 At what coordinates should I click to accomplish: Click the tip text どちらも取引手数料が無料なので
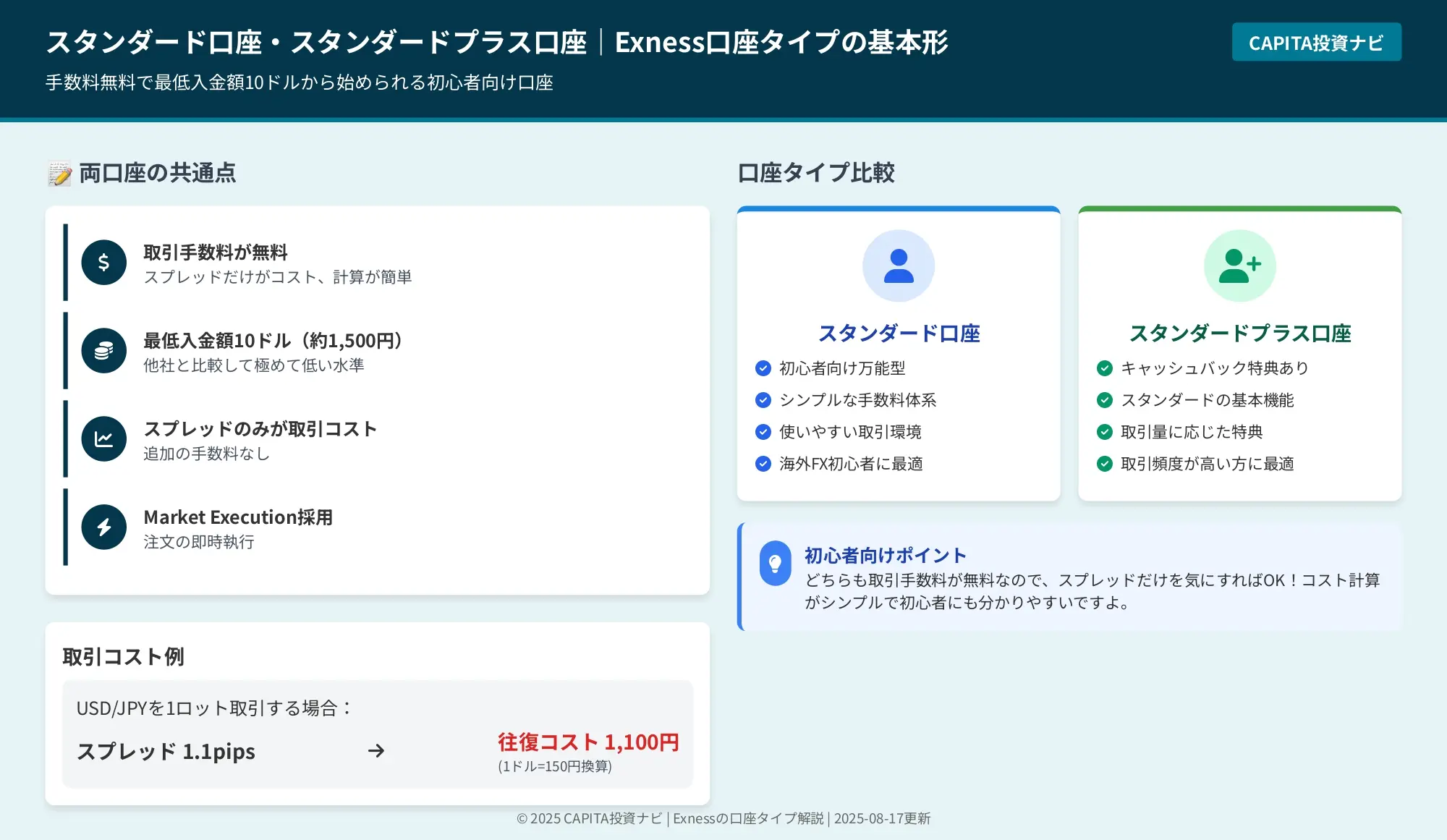[x=1092, y=591]
